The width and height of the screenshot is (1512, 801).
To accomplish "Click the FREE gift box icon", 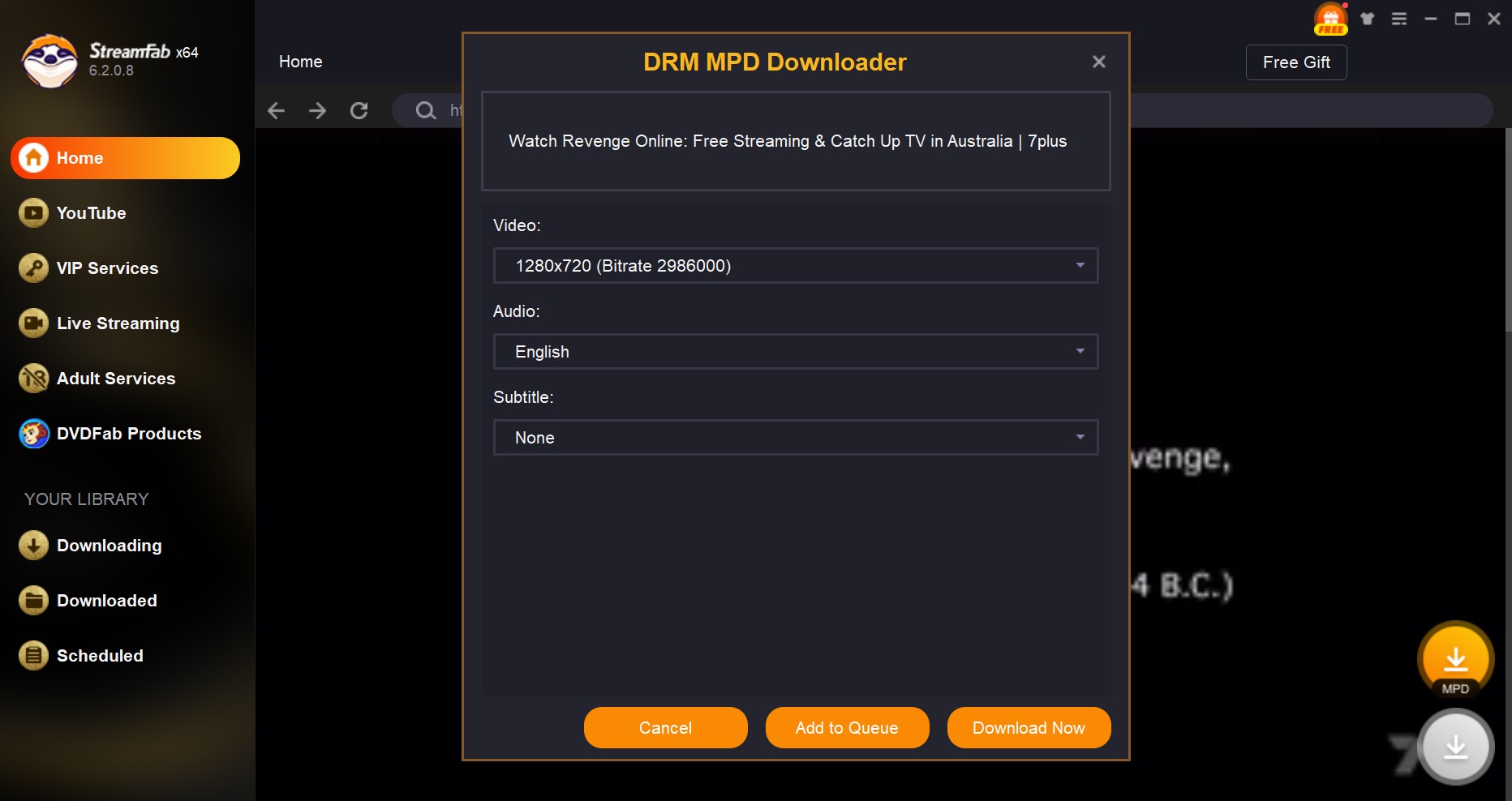I will (1331, 19).
